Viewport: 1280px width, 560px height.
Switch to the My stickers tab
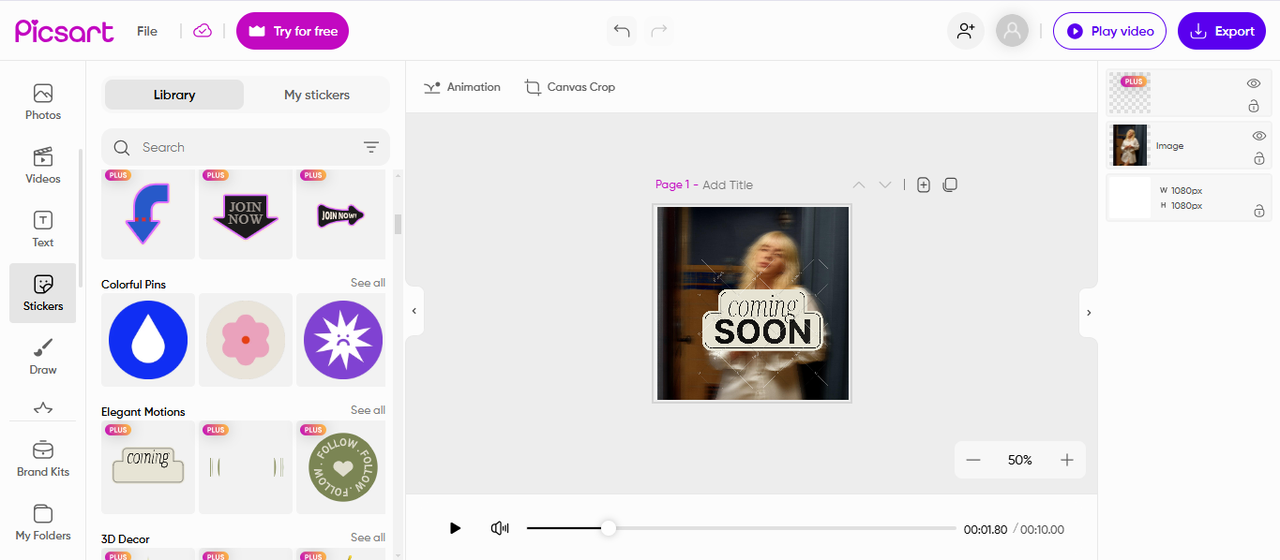click(317, 95)
